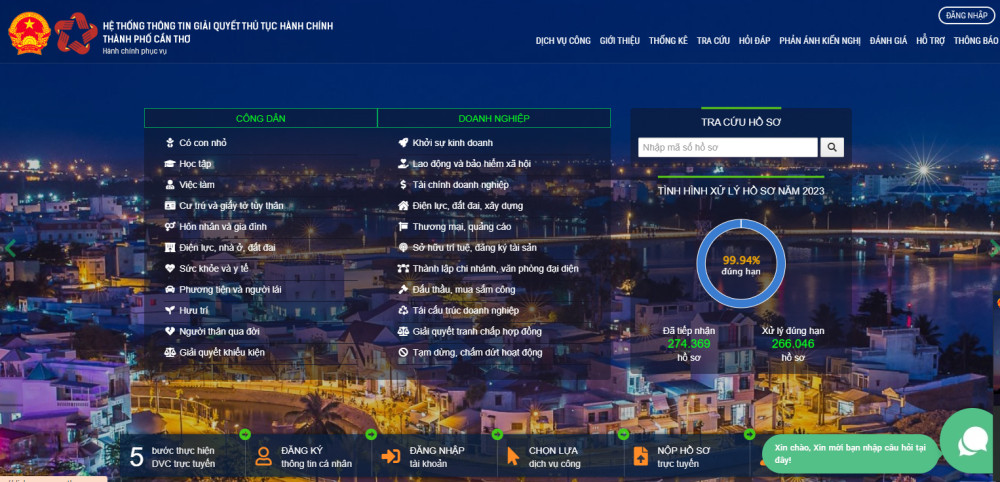The image size is (1000, 482).
Task: Click the 99.94% on-time donut chart
Action: [741, 264]
